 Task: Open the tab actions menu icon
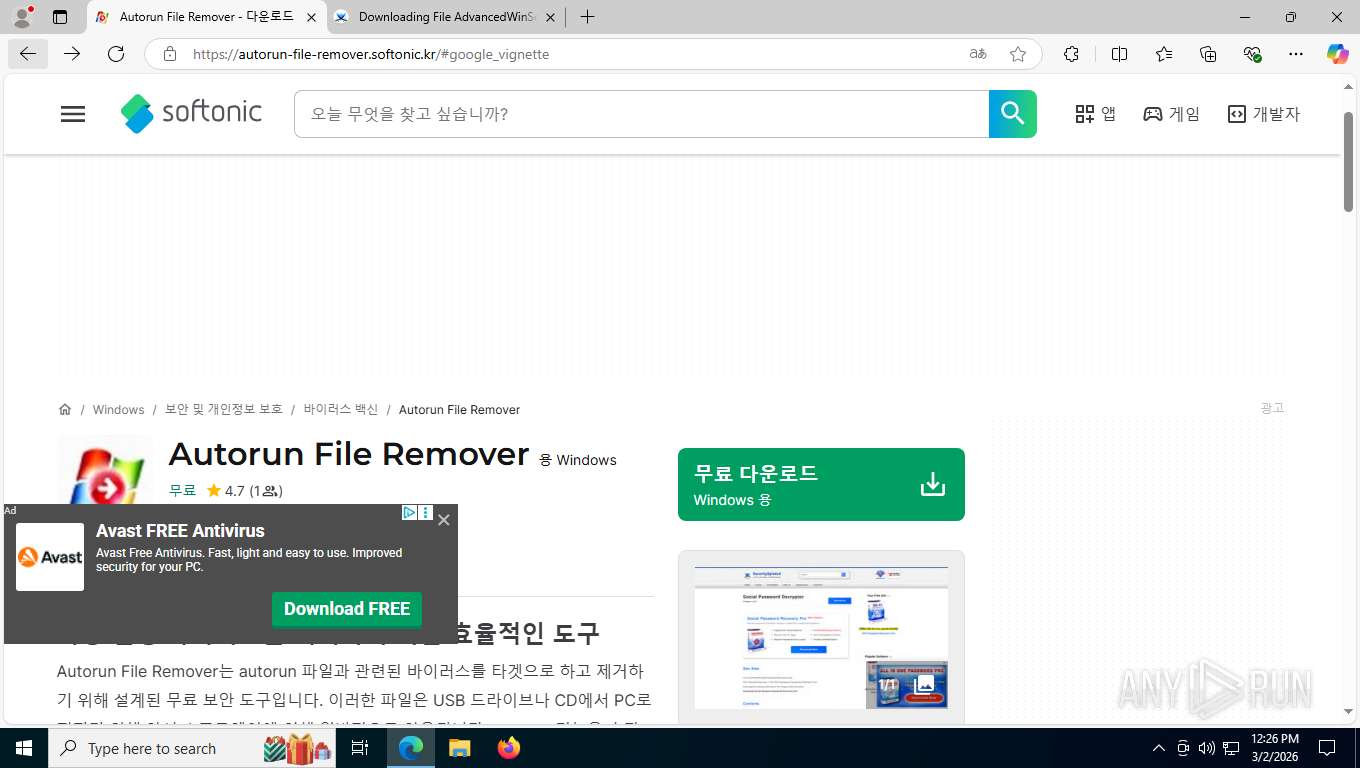[60, 17]
